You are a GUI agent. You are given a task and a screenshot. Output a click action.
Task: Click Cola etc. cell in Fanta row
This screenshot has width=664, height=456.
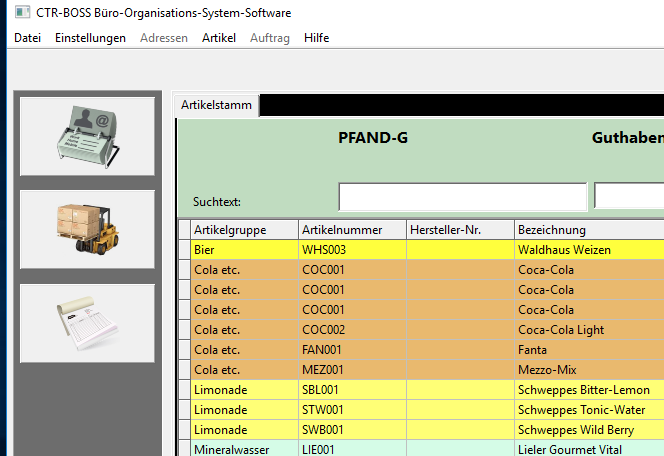tap(244, 350)
